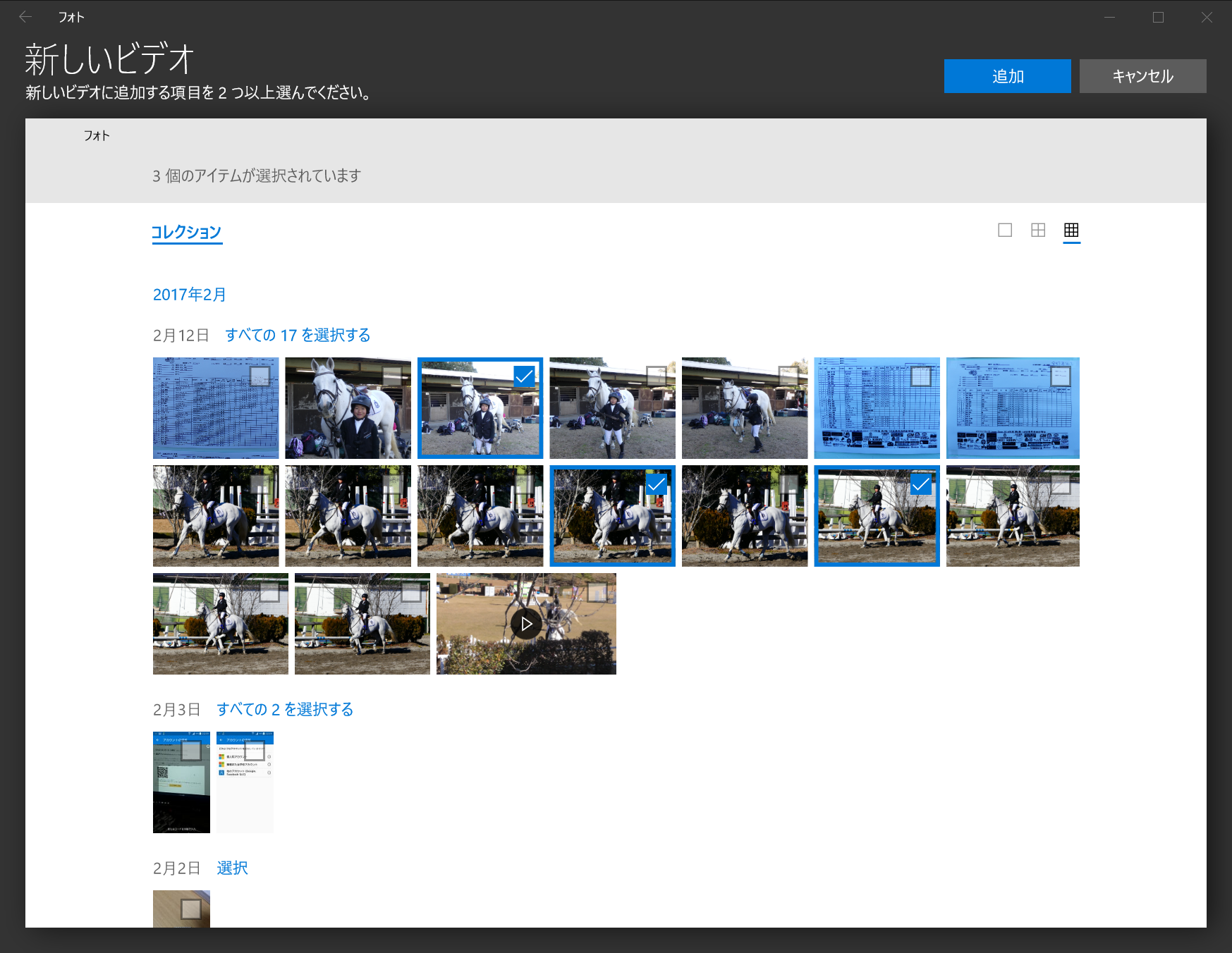Click the キャンセル button
The image size is (1232, 953).
[x=1142, y=75]
